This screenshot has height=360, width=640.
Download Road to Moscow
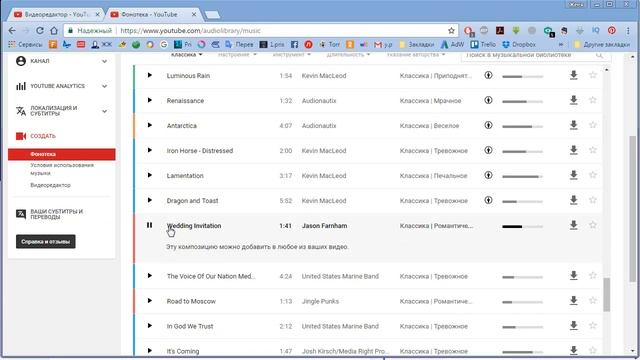click(x=573, y=301)
